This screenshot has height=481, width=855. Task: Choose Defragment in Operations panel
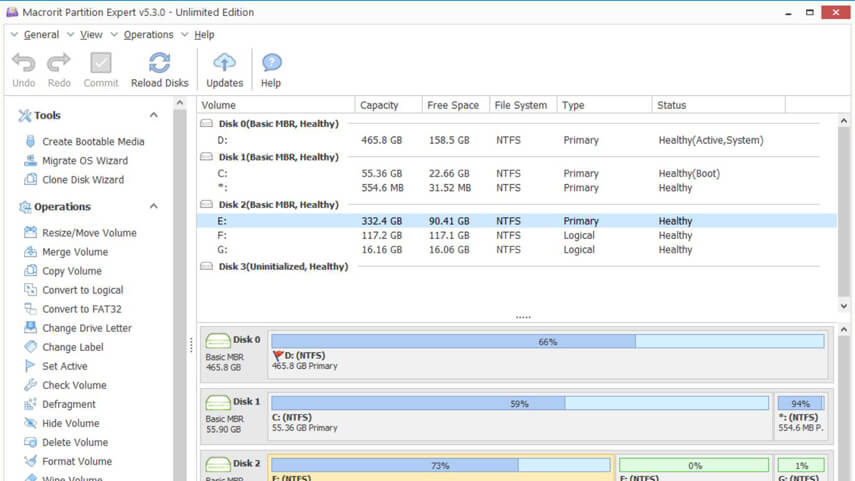click(x=68, y=405)
